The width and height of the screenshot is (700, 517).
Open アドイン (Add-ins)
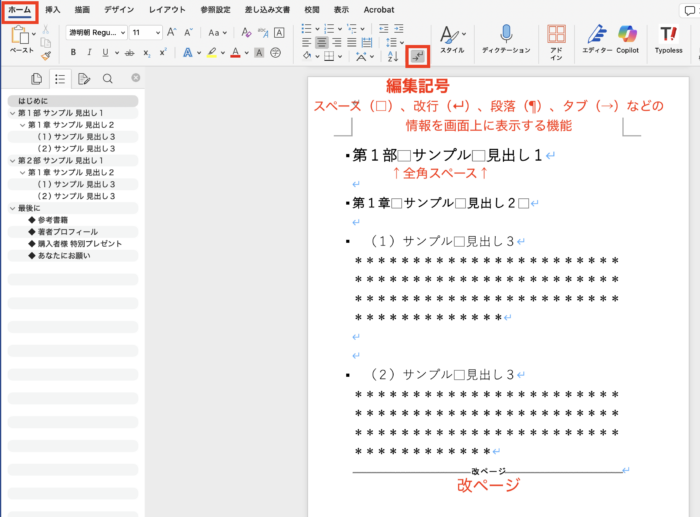click(556, 42)
